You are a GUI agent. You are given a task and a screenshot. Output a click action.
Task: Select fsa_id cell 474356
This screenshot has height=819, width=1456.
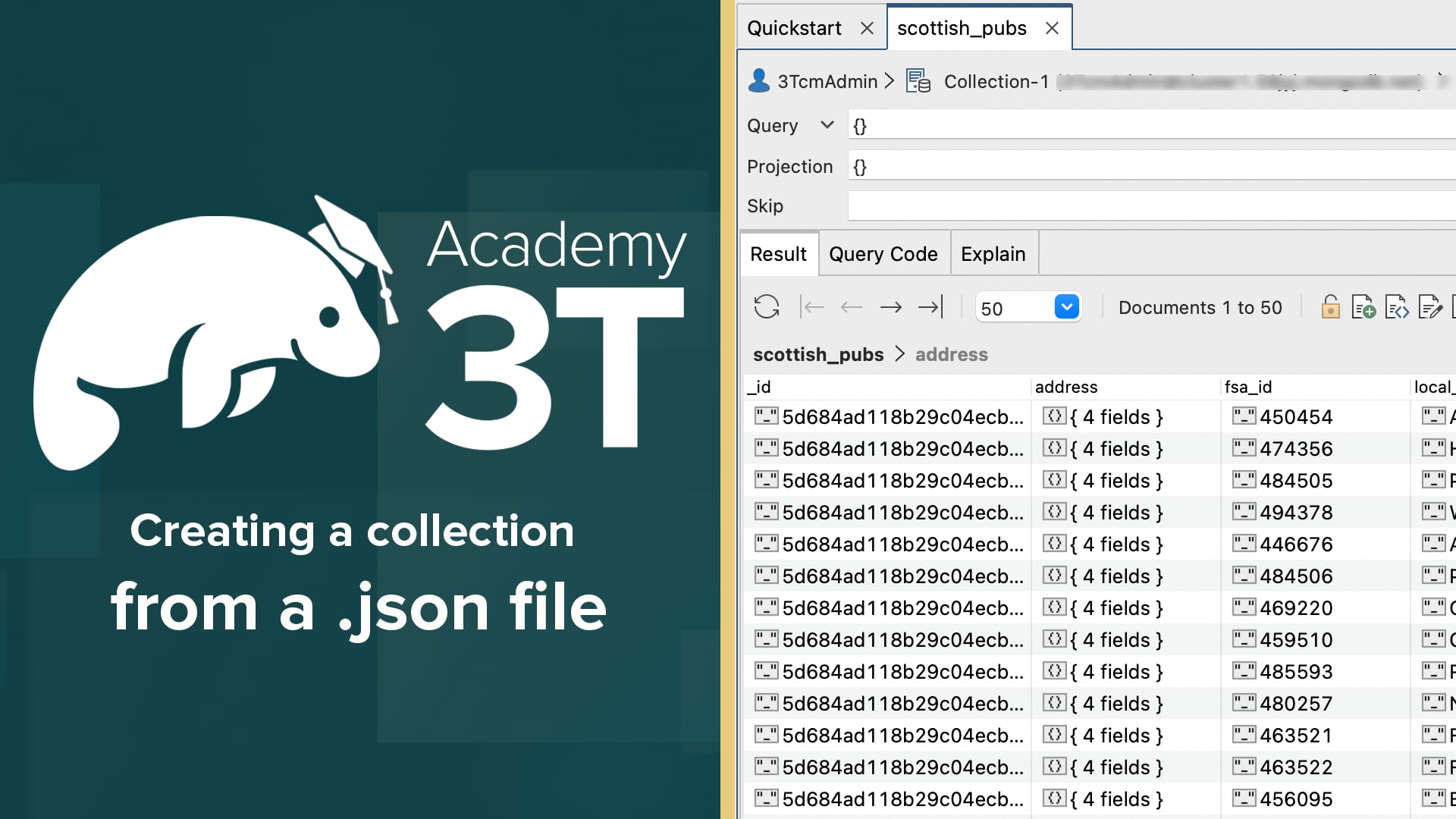click(1315, 448)
